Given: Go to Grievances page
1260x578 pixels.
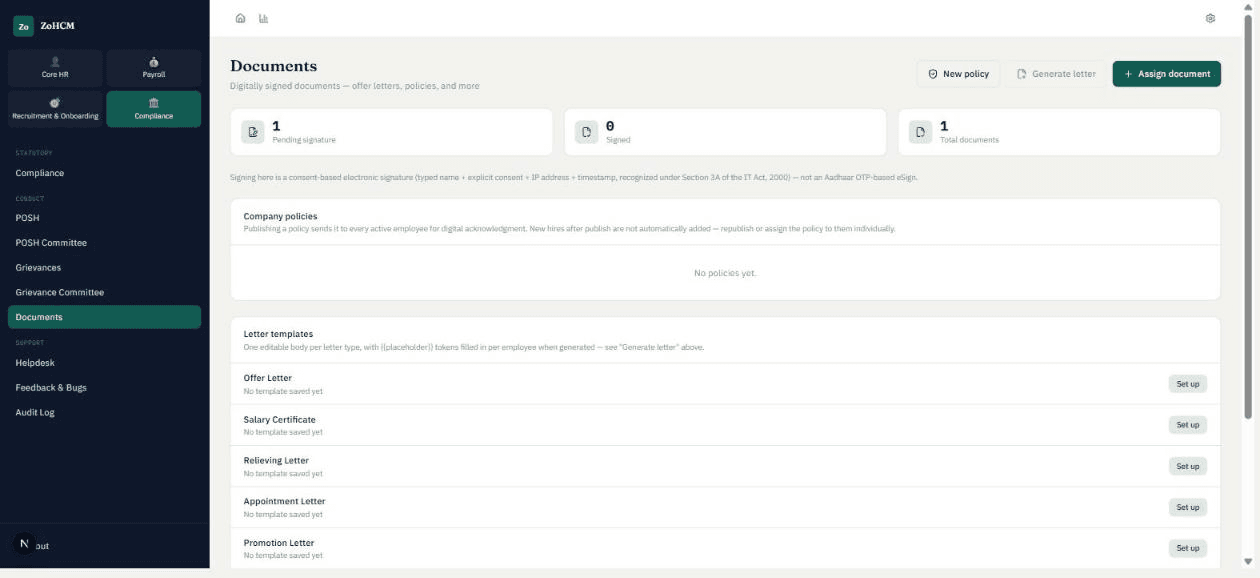Looking at the screenshot, I should pos(104,268).
